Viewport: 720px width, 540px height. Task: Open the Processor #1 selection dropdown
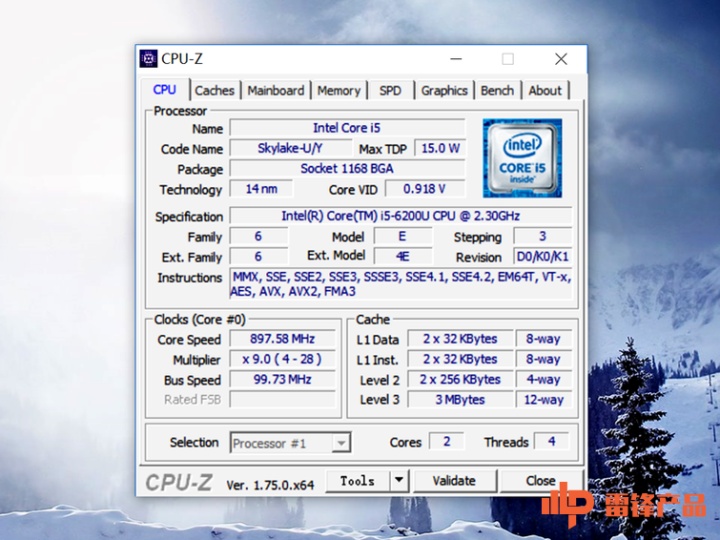pos(290,443)
